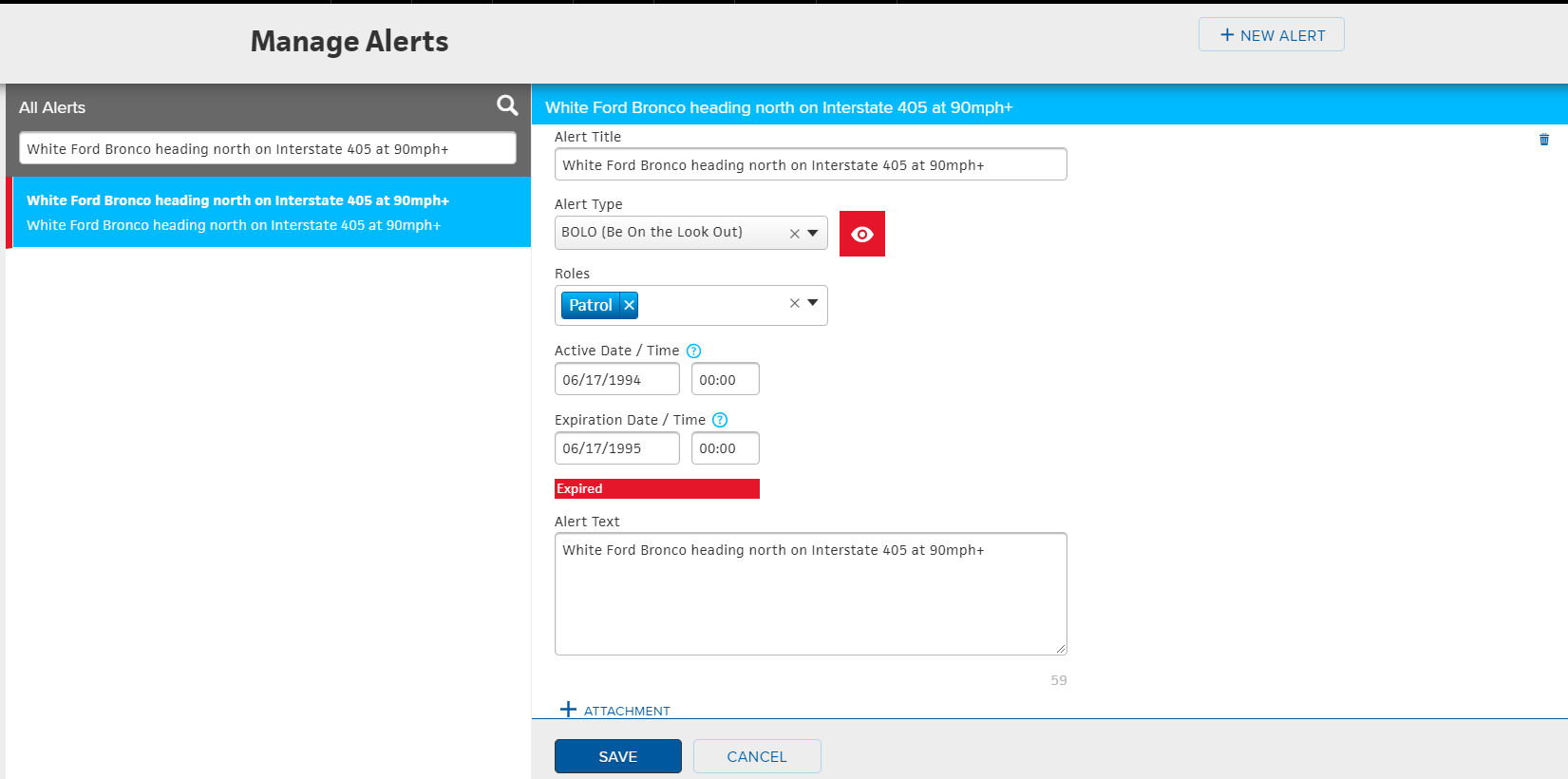Click the expiration date field 06/17/1995
Screen dimensions: 1568x779
616,448
